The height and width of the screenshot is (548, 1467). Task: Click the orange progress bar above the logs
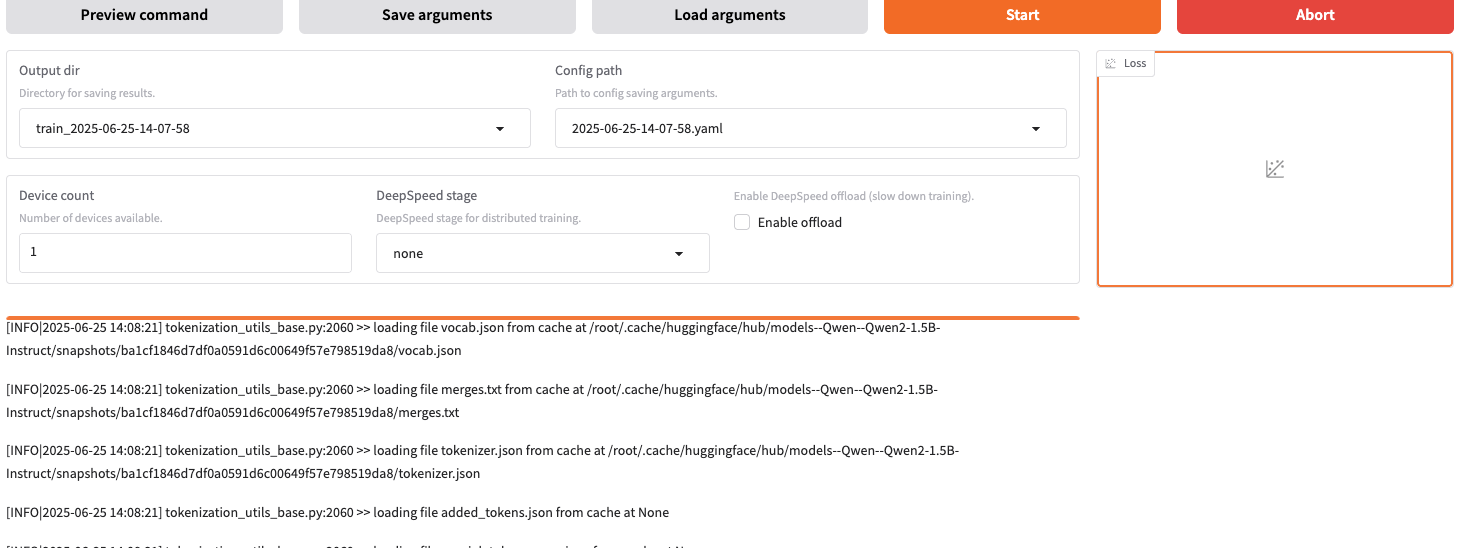point(542,318)
